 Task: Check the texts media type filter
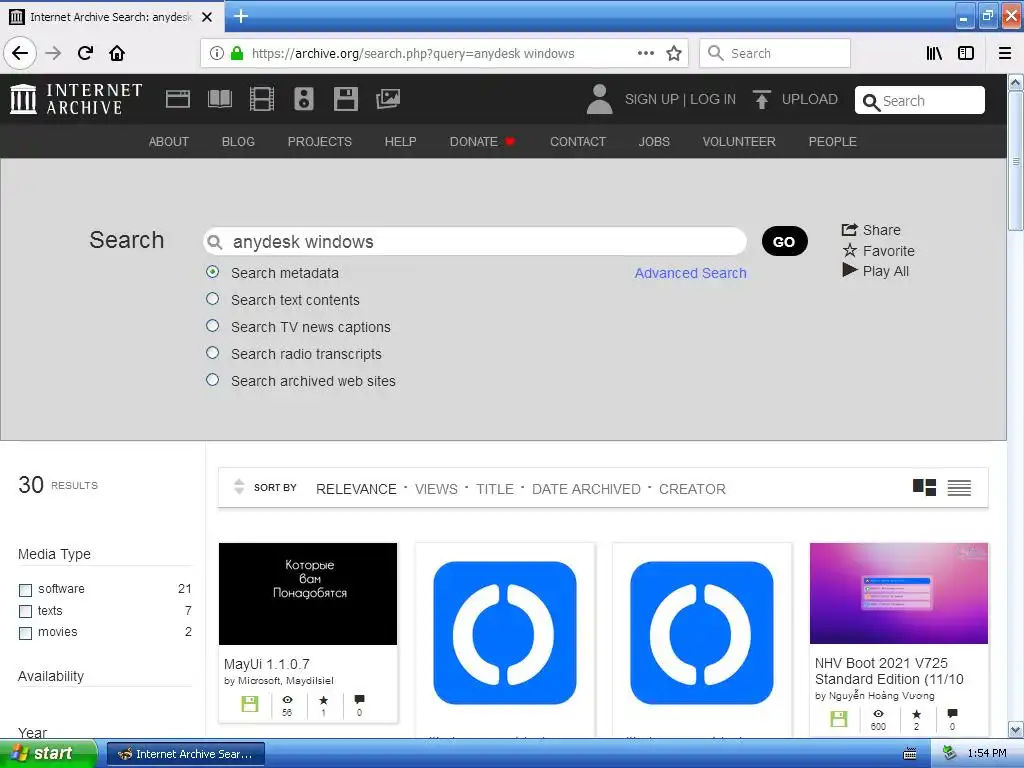pyautogui.click(x=25, y=611)
